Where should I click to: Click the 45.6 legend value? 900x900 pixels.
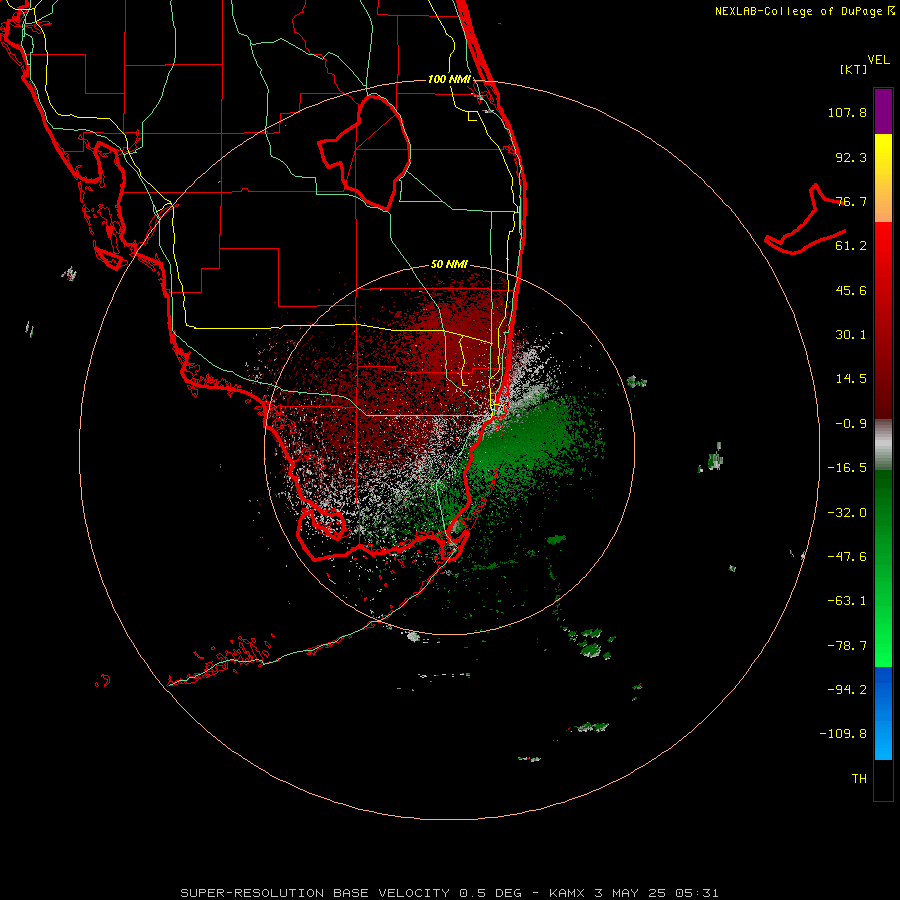(851, 290)
